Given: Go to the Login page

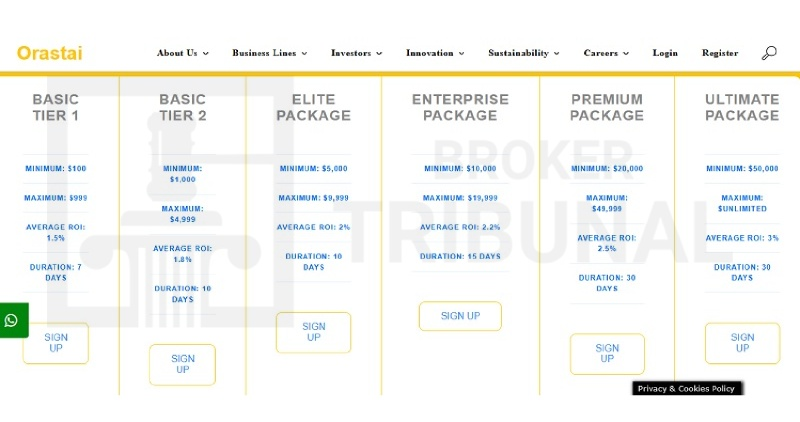Looking at the screenshot, I should click(665, 53).
